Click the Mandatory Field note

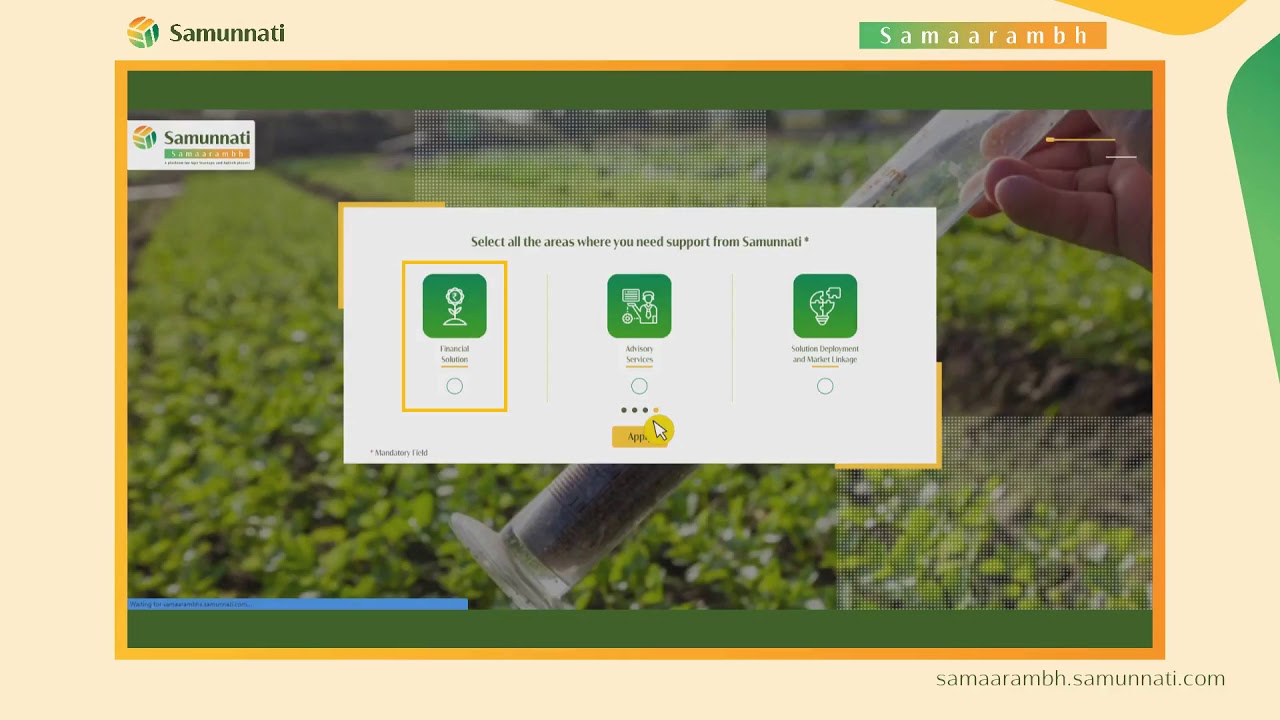(x=399, y=453)
